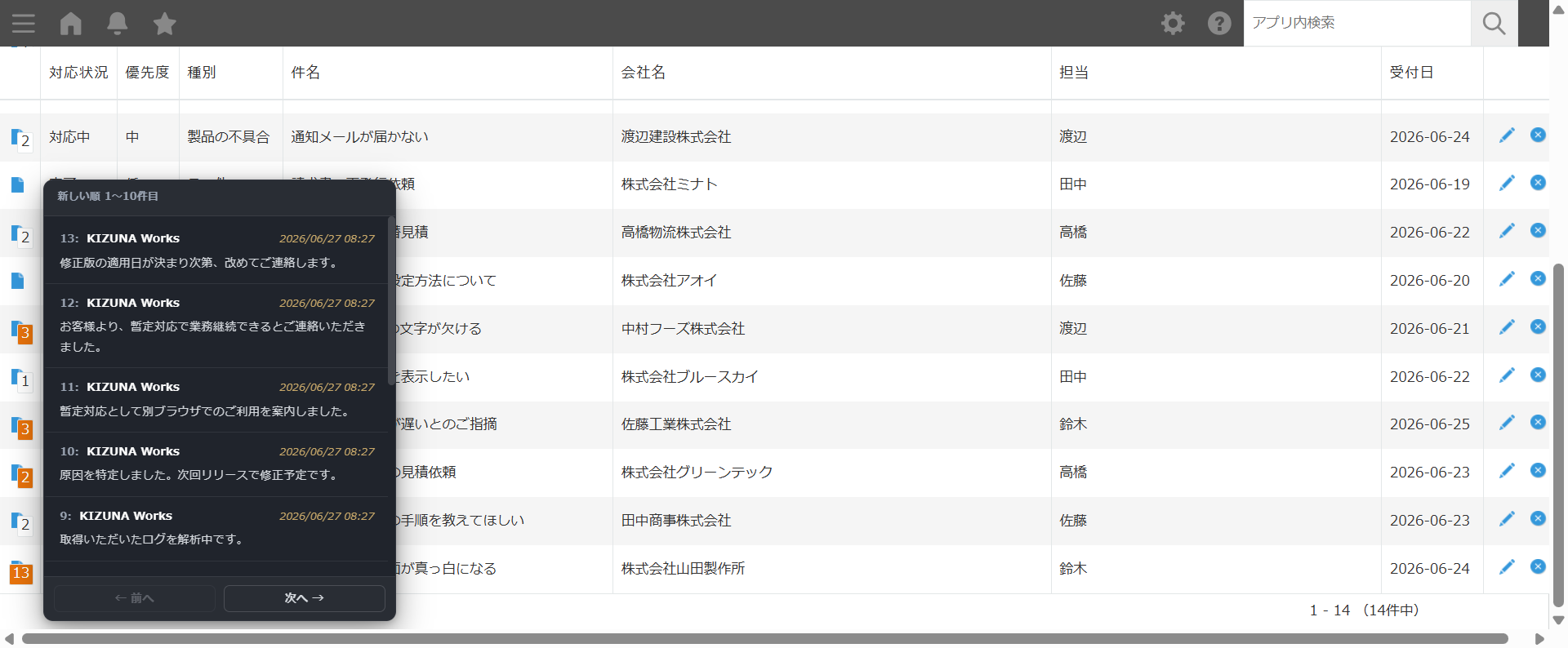1568x648 pixels.
Task: Sort by 優先度 column header
Action: coord(148,73)
